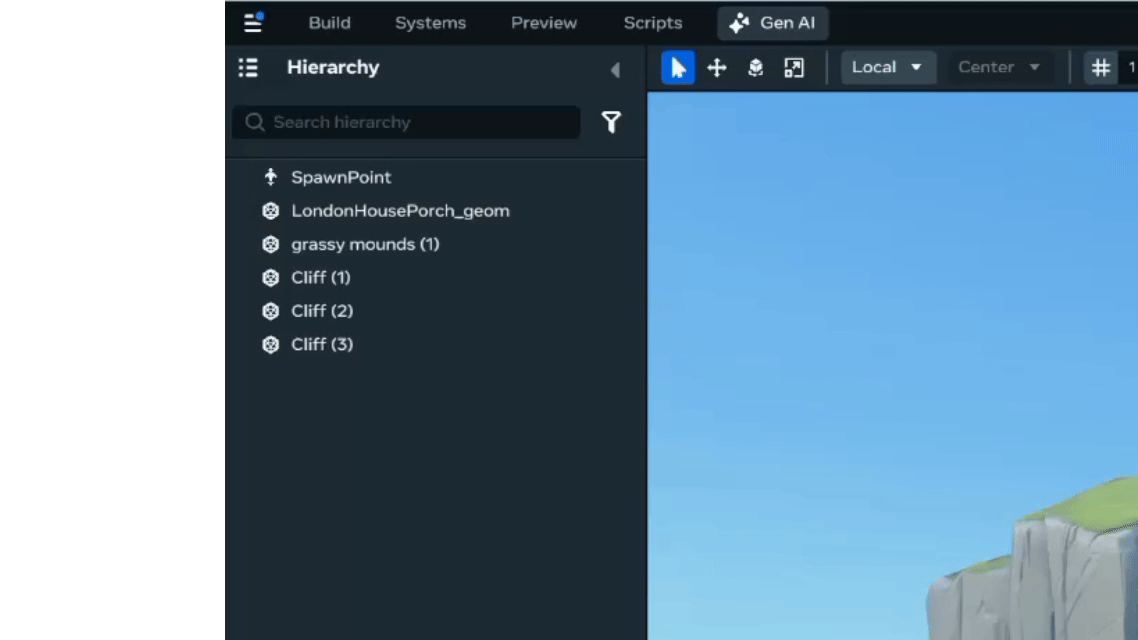Click the Cliff (3) mesh icon

pos(270,344)
